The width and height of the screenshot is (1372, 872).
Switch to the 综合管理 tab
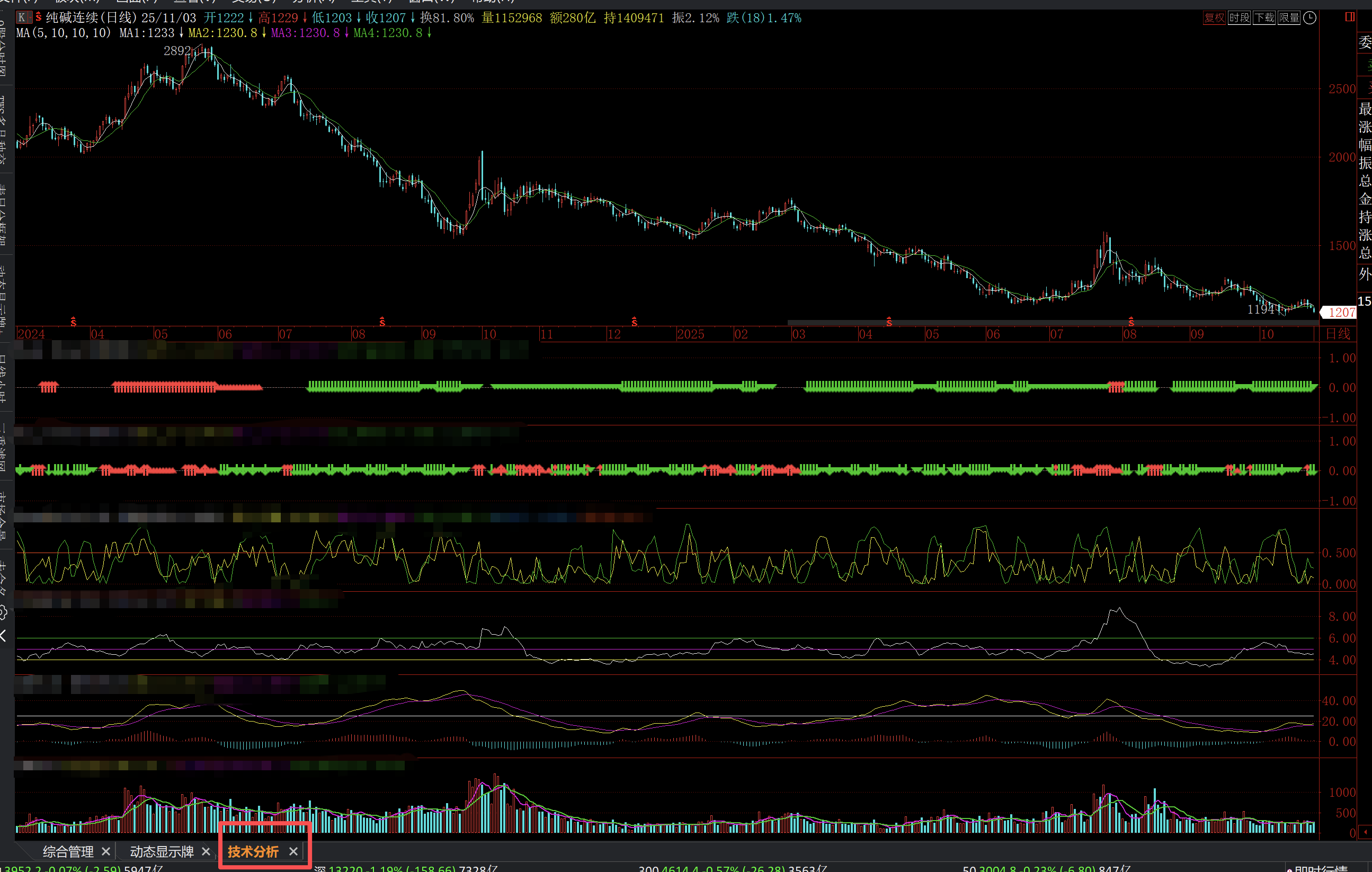coord(68,851)
